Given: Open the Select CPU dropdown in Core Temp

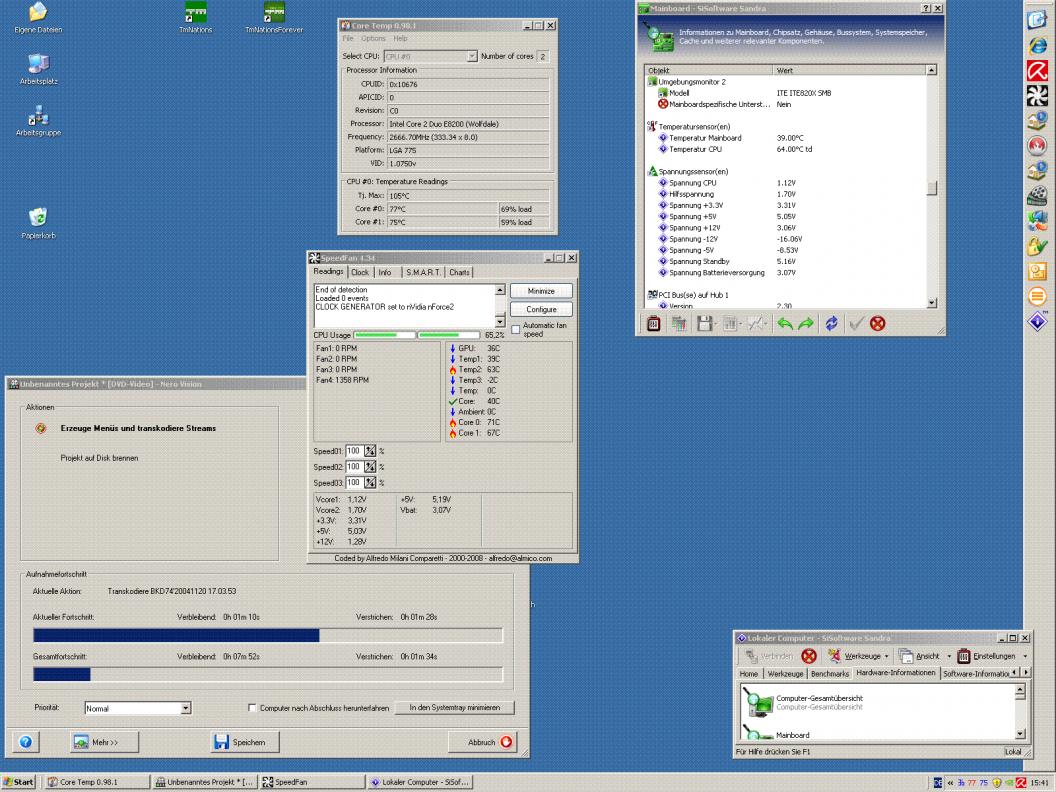Looking at the screenshot, I should pyautogui.click(x=471, y=57).
